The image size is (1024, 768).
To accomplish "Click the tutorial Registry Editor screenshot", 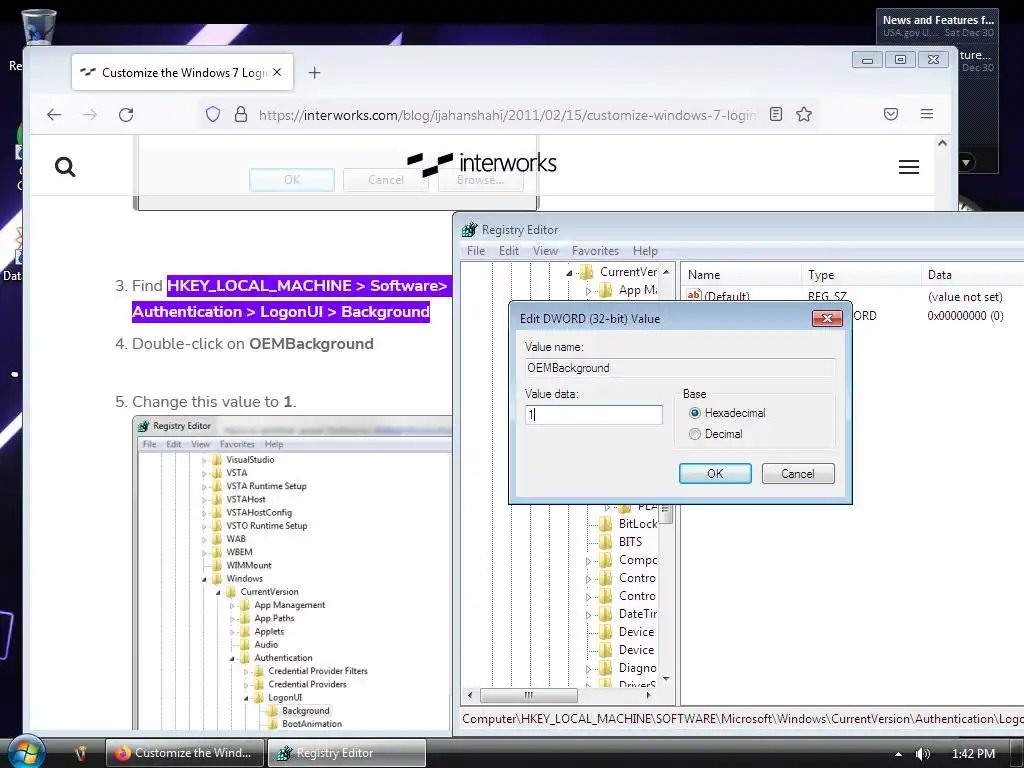I will coord(293,573).
